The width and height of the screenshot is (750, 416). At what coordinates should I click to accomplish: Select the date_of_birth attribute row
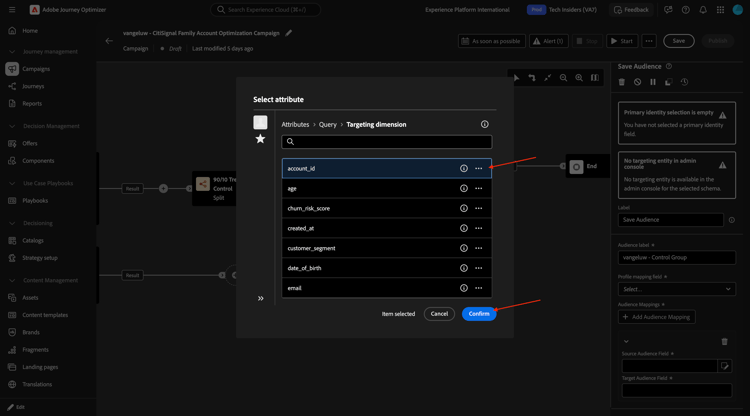click(x=386, y=268)
